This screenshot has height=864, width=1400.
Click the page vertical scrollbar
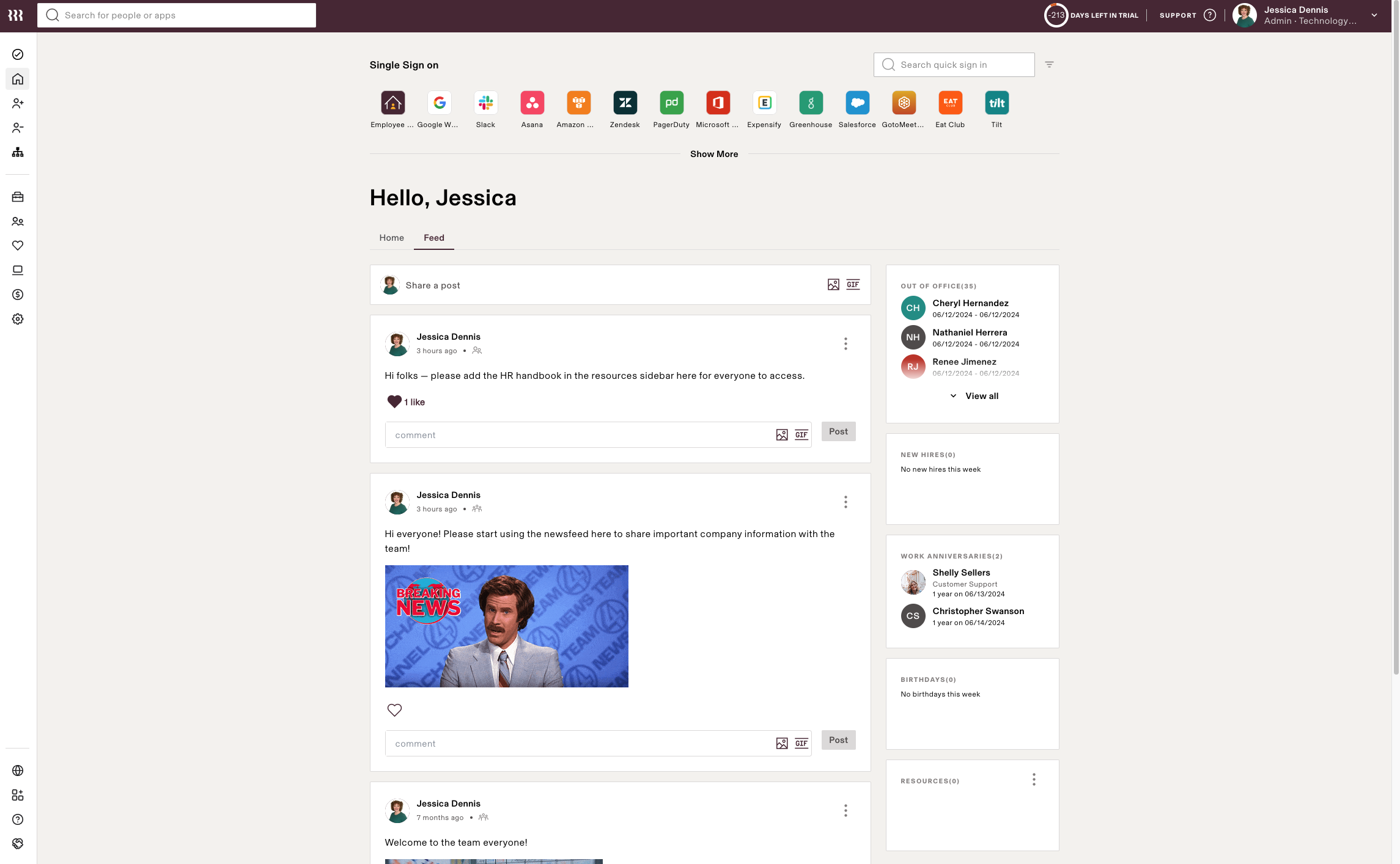pos(1396,336)
